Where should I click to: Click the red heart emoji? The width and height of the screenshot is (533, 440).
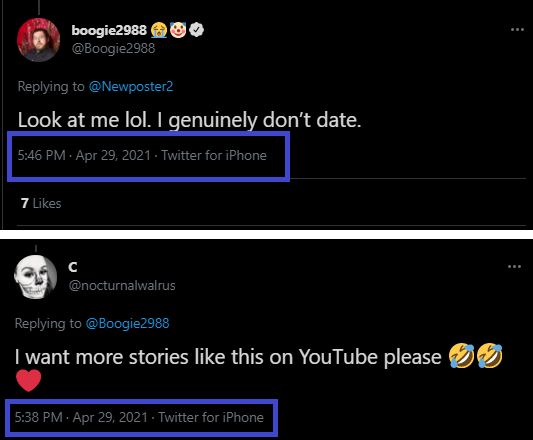click(29, 380)
